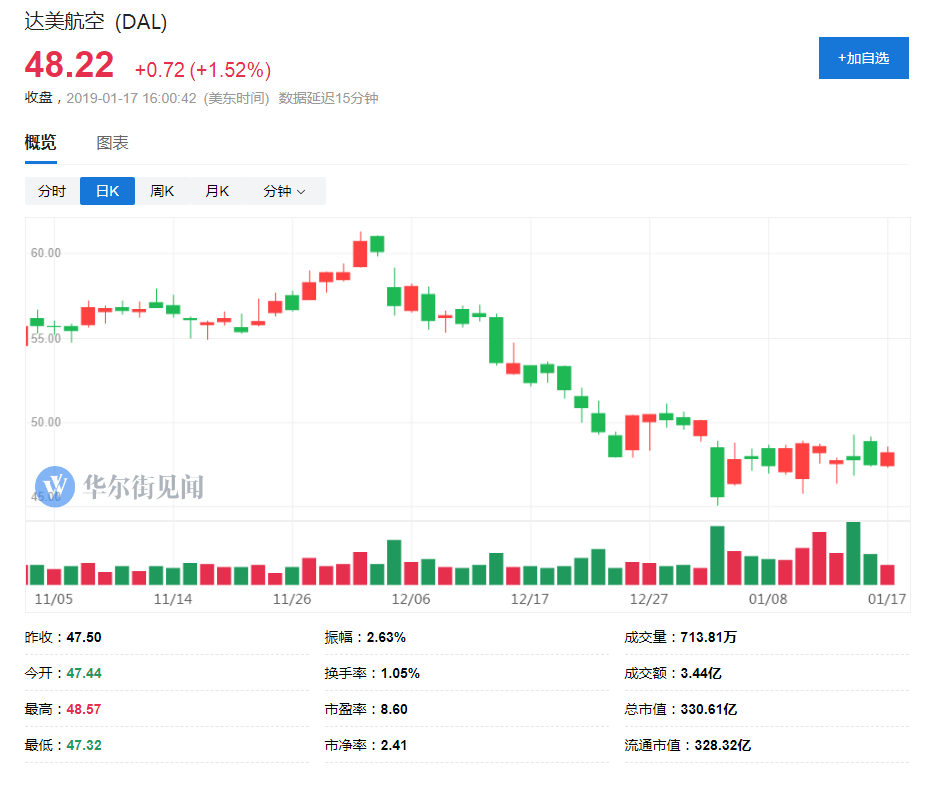Click the 11/14 date axis label
Image resolution: width=930 pixels, height=787 pixels.
pyautogui.click(x=173, y=599)
